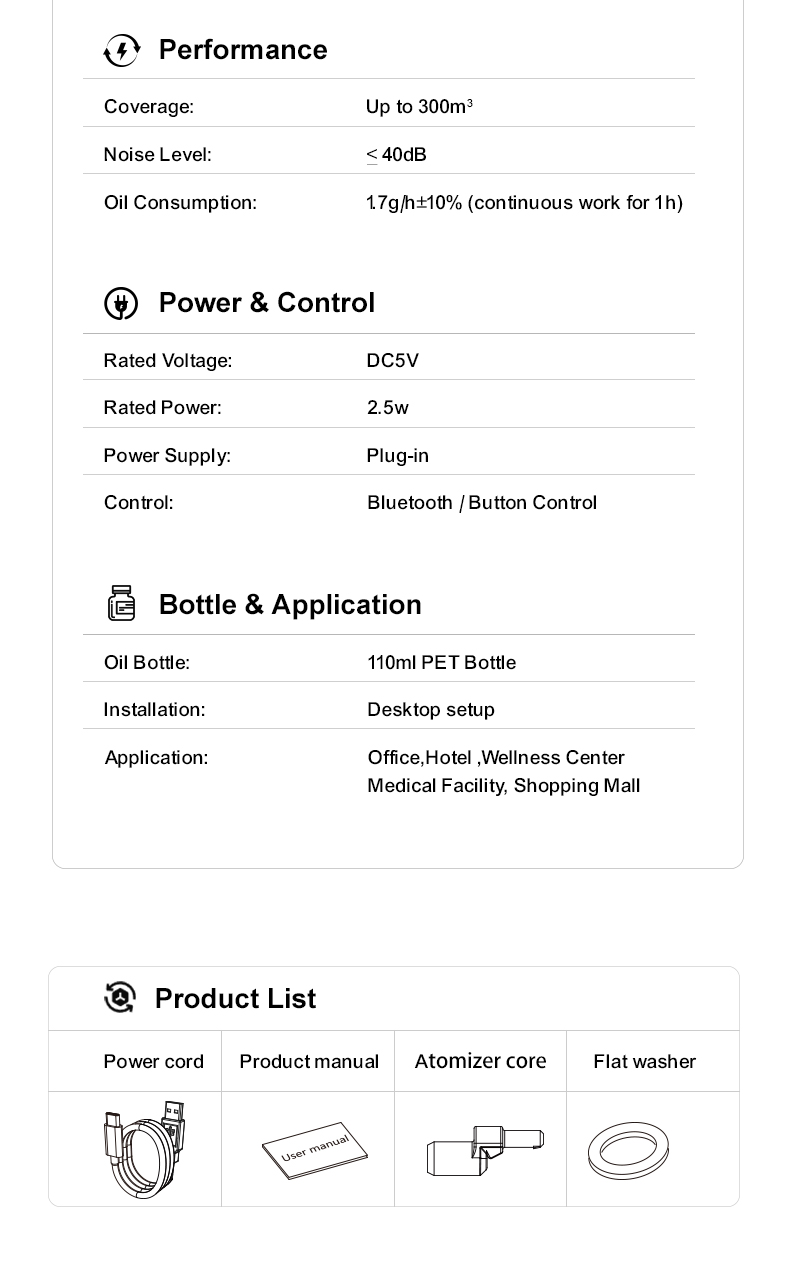The image size is (790, 1270).
Task: Select the user manual booklet image
Action: pyautogui.click(x=315, y=1150)
